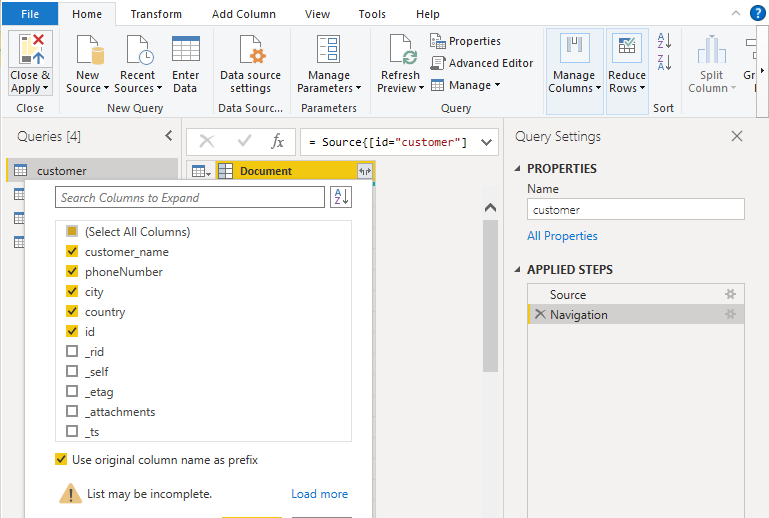Uncheck the country column
This screenshot has height=518, width=769.
[72, 311]
